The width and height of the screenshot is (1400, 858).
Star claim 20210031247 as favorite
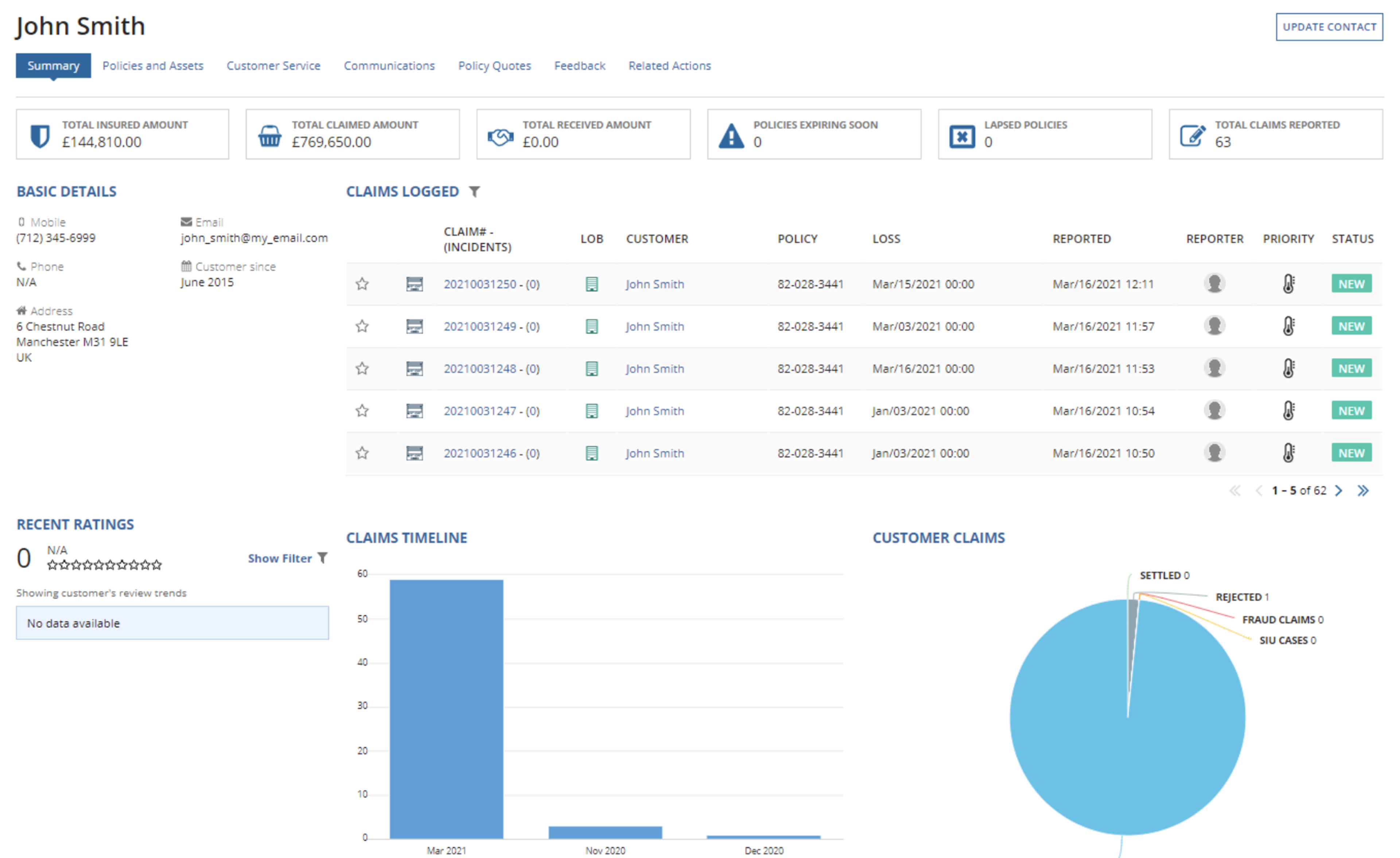click(362, 410)
